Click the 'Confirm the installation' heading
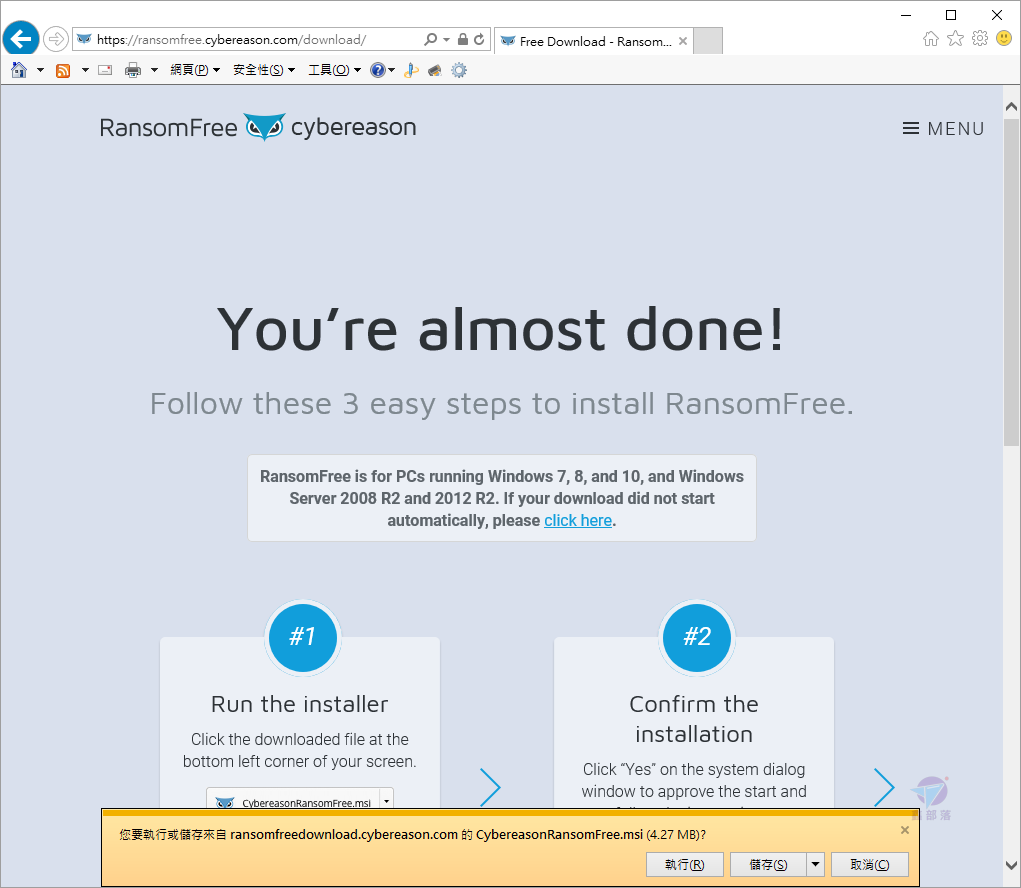The width and height of the screenshot is (1021, 888). (x=694, y=719)
